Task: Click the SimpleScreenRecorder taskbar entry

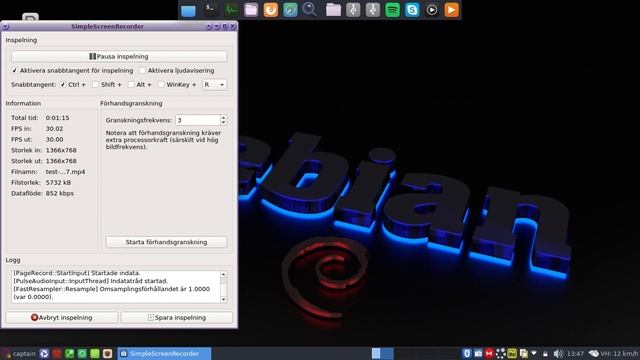Action: click(164, 353)
